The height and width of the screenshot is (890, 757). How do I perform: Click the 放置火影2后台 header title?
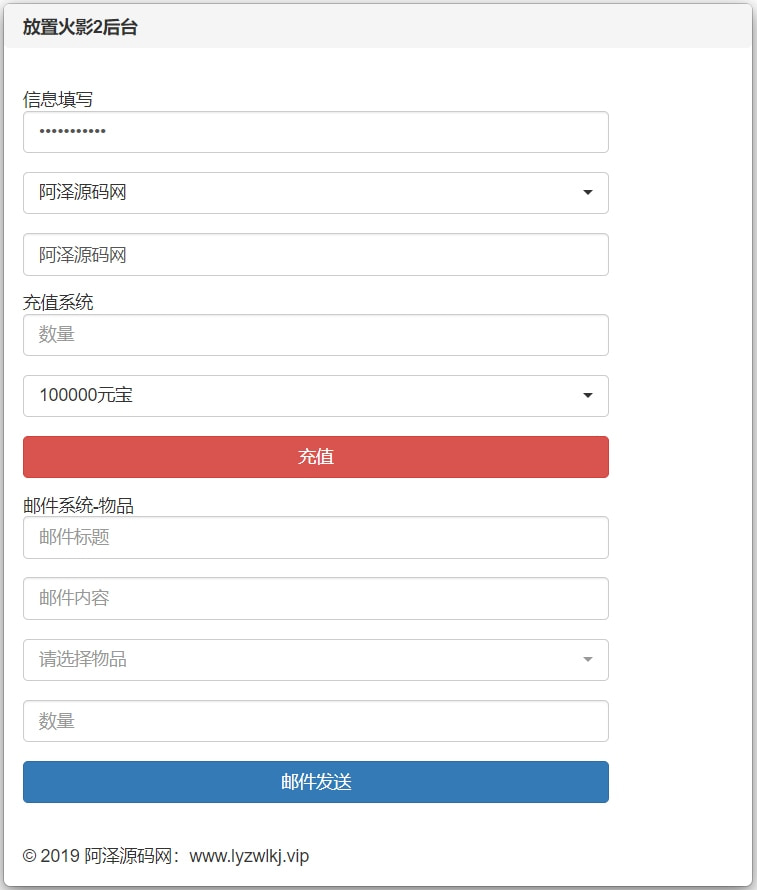(x=80, y=27)
